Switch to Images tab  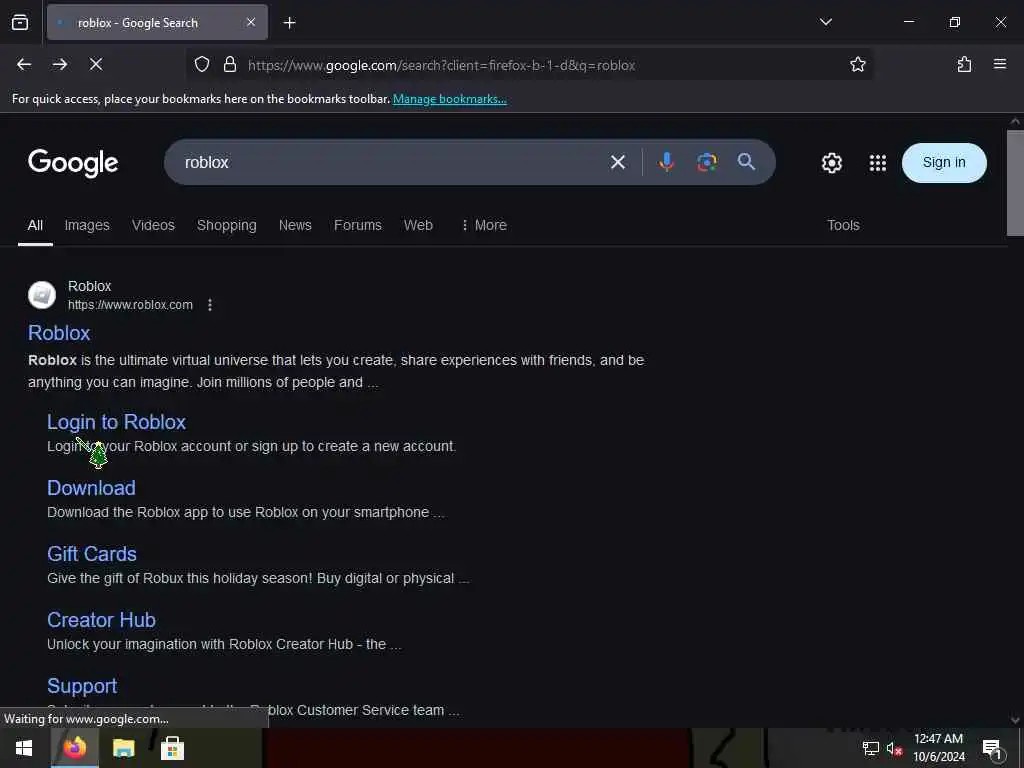point(87,225)
